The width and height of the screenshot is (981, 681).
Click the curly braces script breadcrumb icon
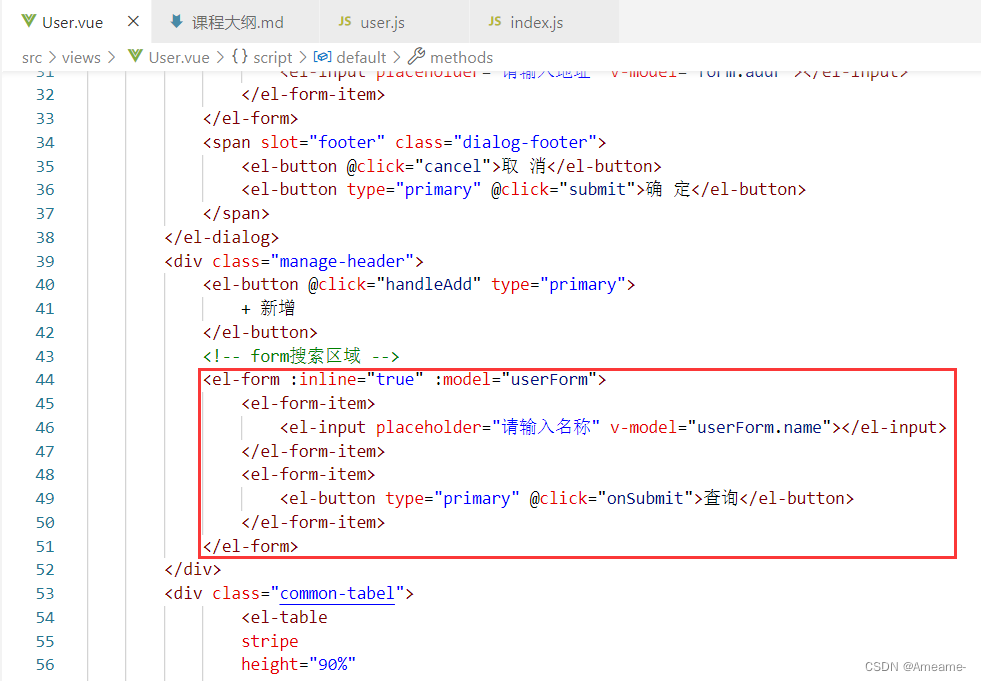(240, 56)
